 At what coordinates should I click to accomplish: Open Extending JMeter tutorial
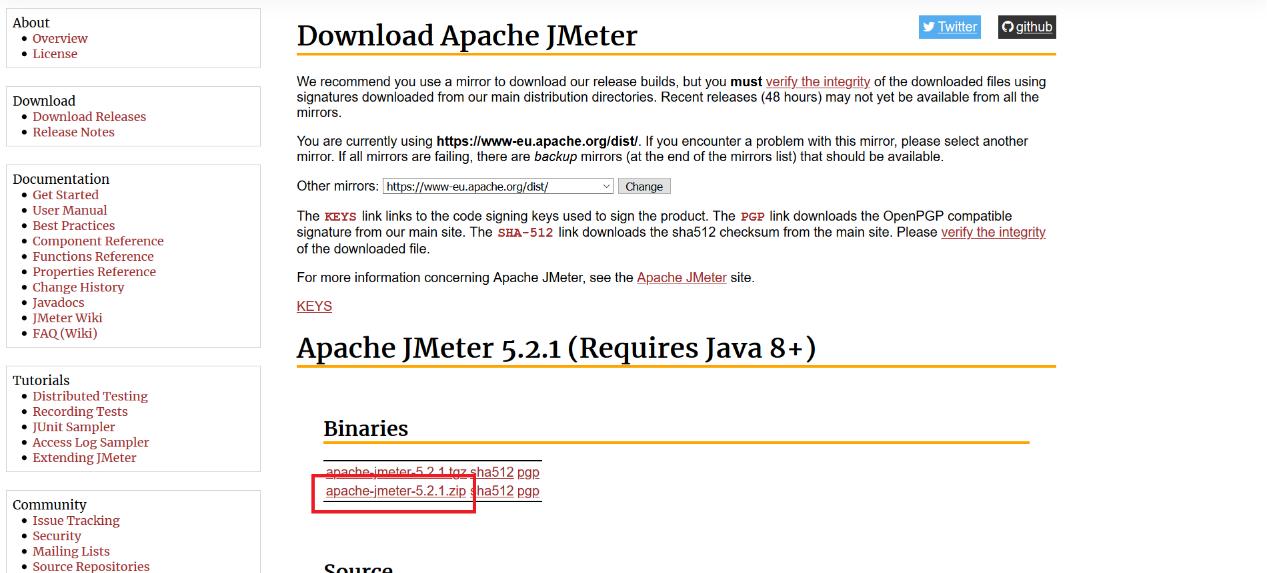[x=84, y=458]
